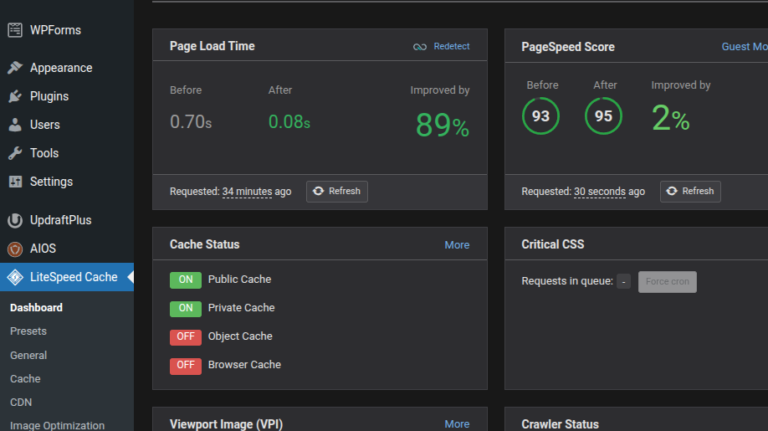This screenshot has width=768, height=431.
Task: Click the Critical CSS heading
Action: [552, 244]
